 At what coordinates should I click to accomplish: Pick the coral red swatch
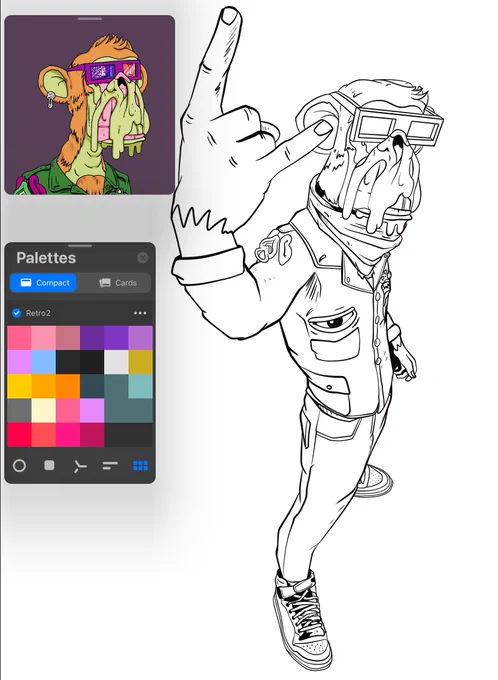tap(43, 435)
